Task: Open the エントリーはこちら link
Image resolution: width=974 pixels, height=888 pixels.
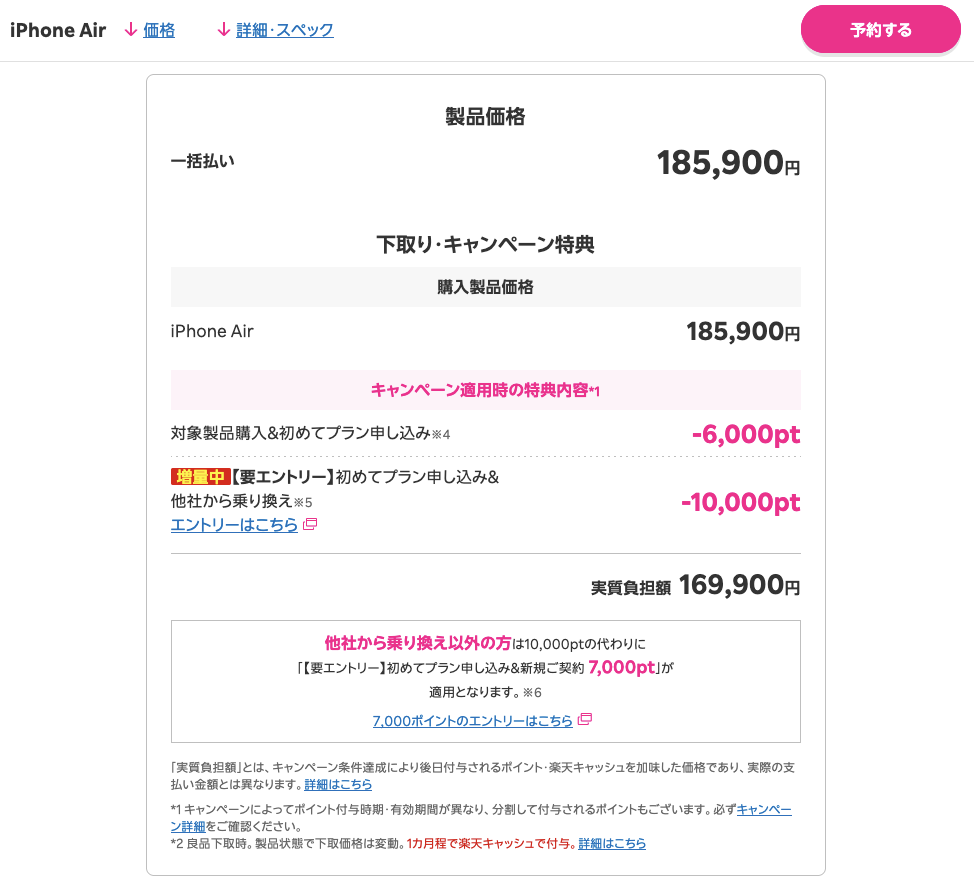Action: pos(234,525)
